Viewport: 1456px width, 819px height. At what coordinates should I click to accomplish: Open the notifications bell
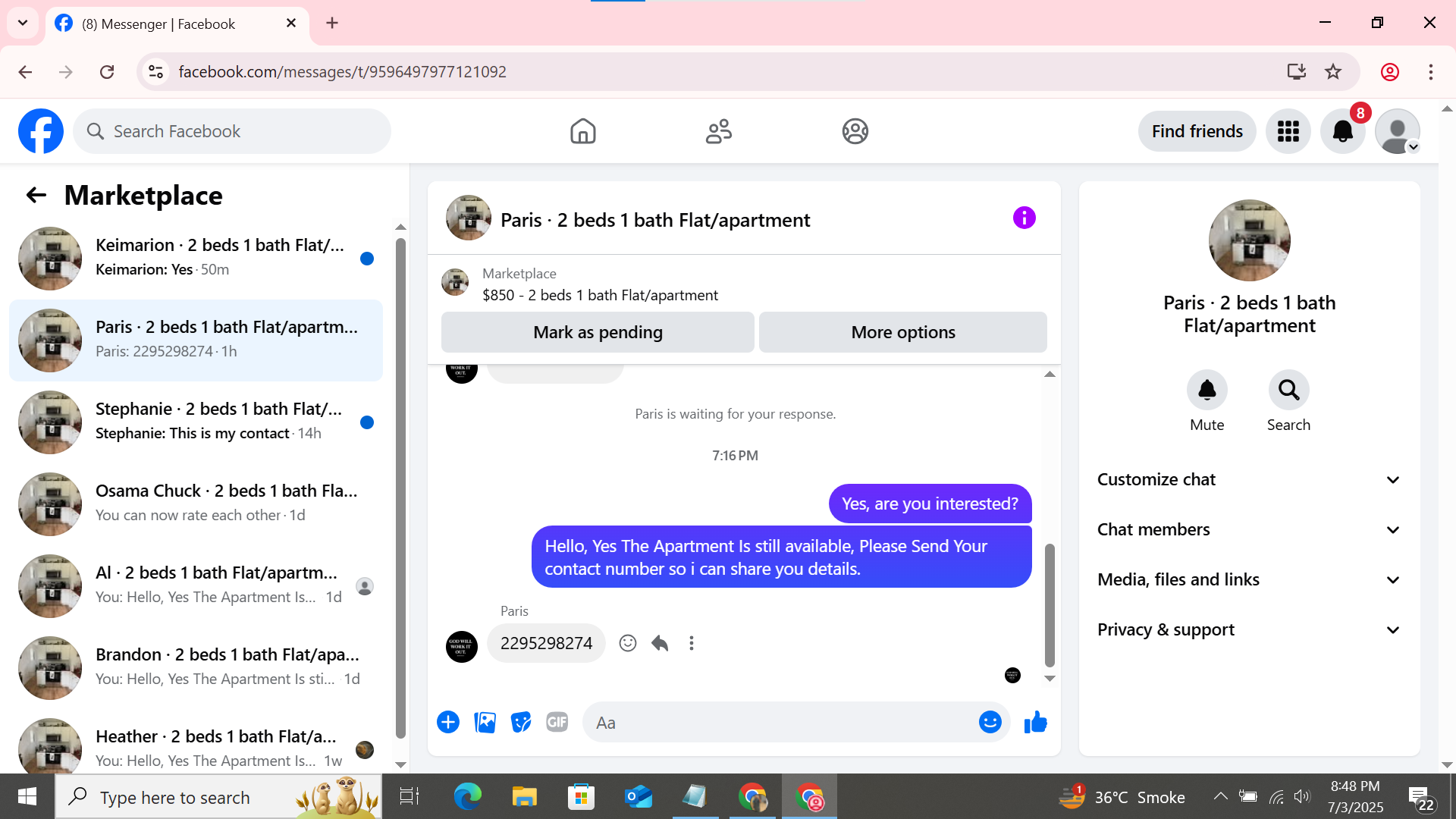[x=1342, y=132]
